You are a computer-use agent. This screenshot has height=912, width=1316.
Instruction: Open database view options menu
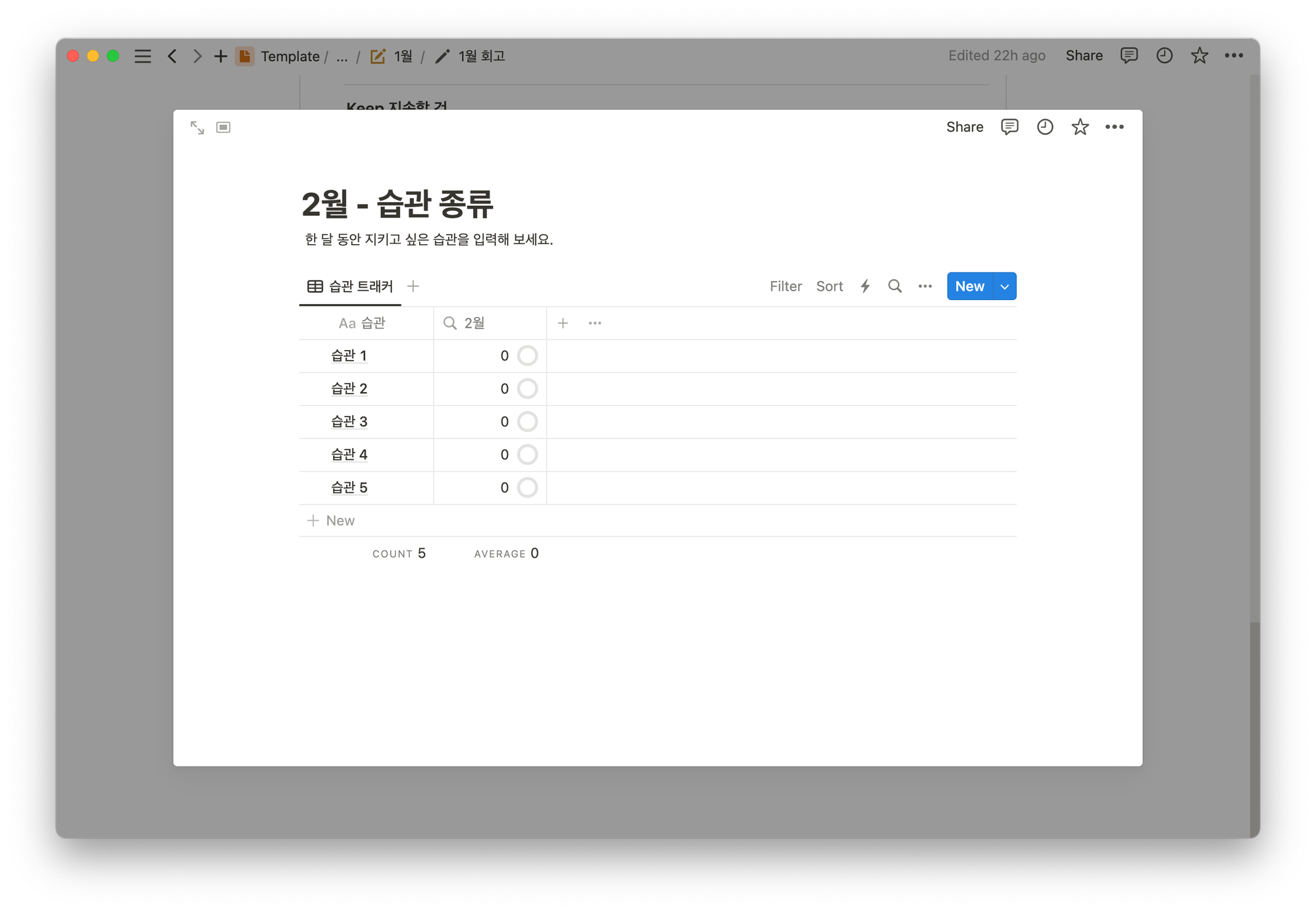[x=924, y=286]
